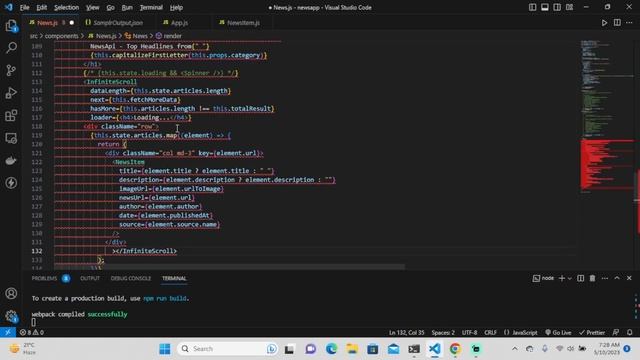Select the Terminal panel tab
Screen dimensions: 640x360
(x=174, y=278)
